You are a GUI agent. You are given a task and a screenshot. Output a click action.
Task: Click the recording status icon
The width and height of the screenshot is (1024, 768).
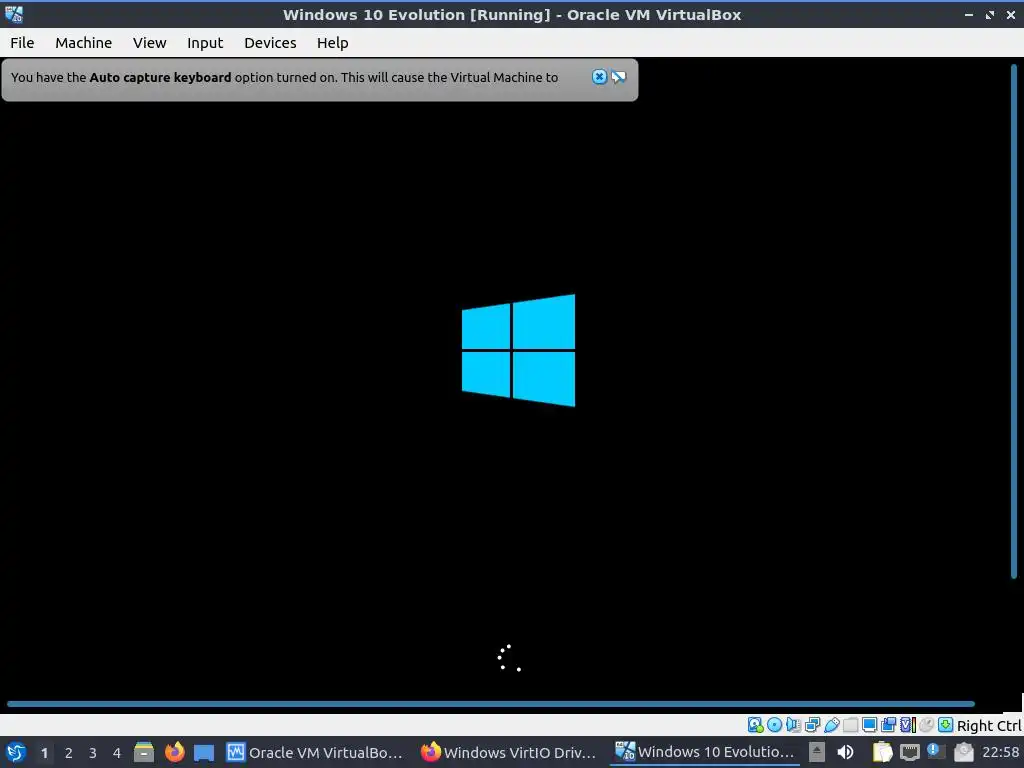888,725
